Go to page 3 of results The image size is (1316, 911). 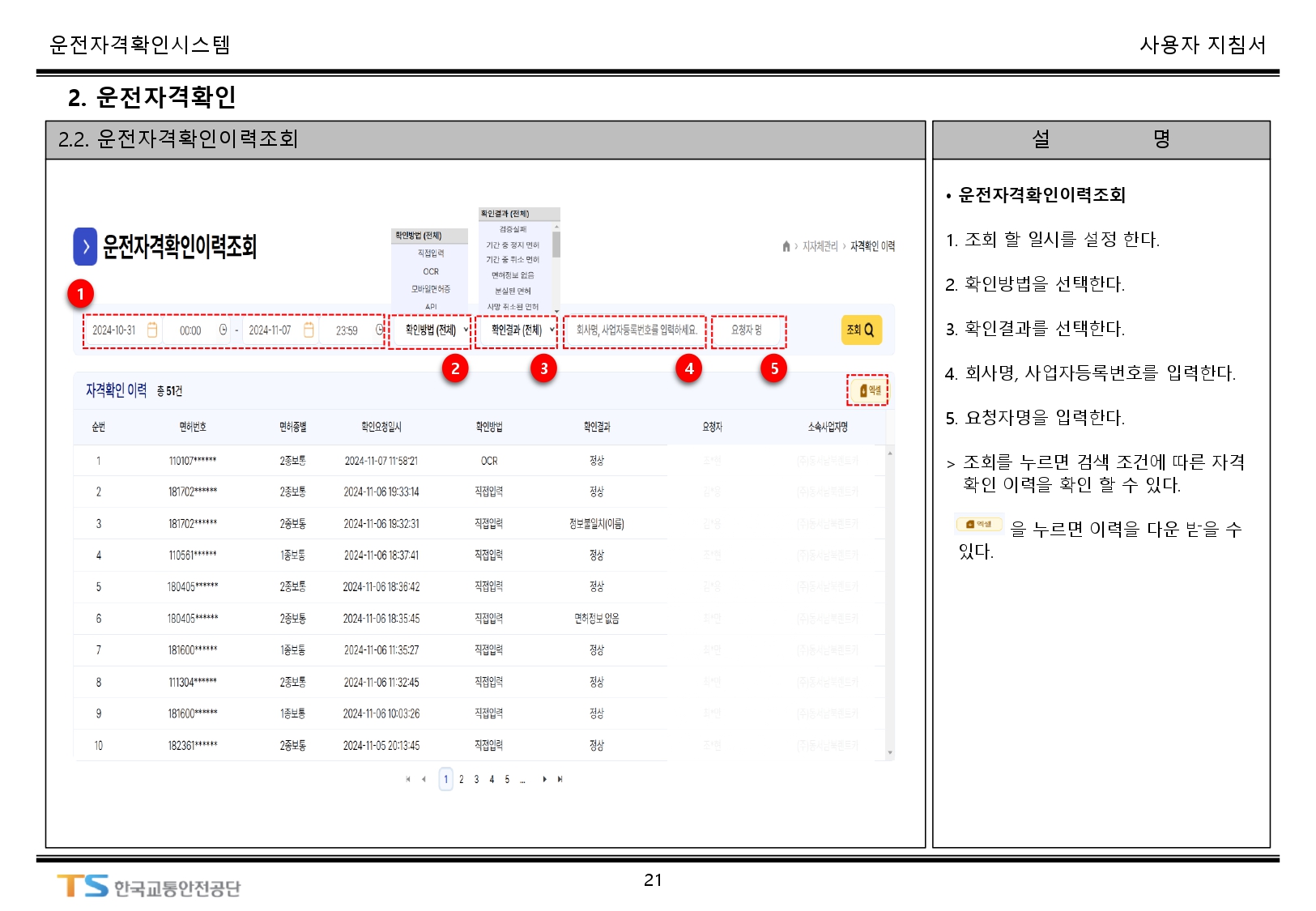(476, 779)
